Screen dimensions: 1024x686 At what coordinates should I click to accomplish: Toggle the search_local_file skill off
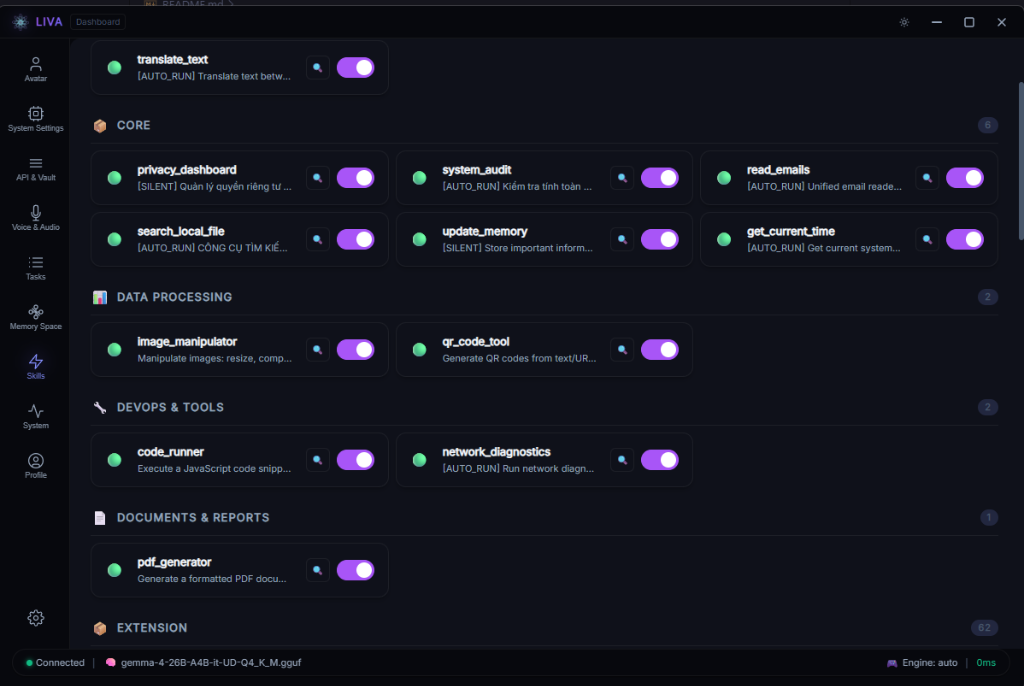[x=355, y=239]
